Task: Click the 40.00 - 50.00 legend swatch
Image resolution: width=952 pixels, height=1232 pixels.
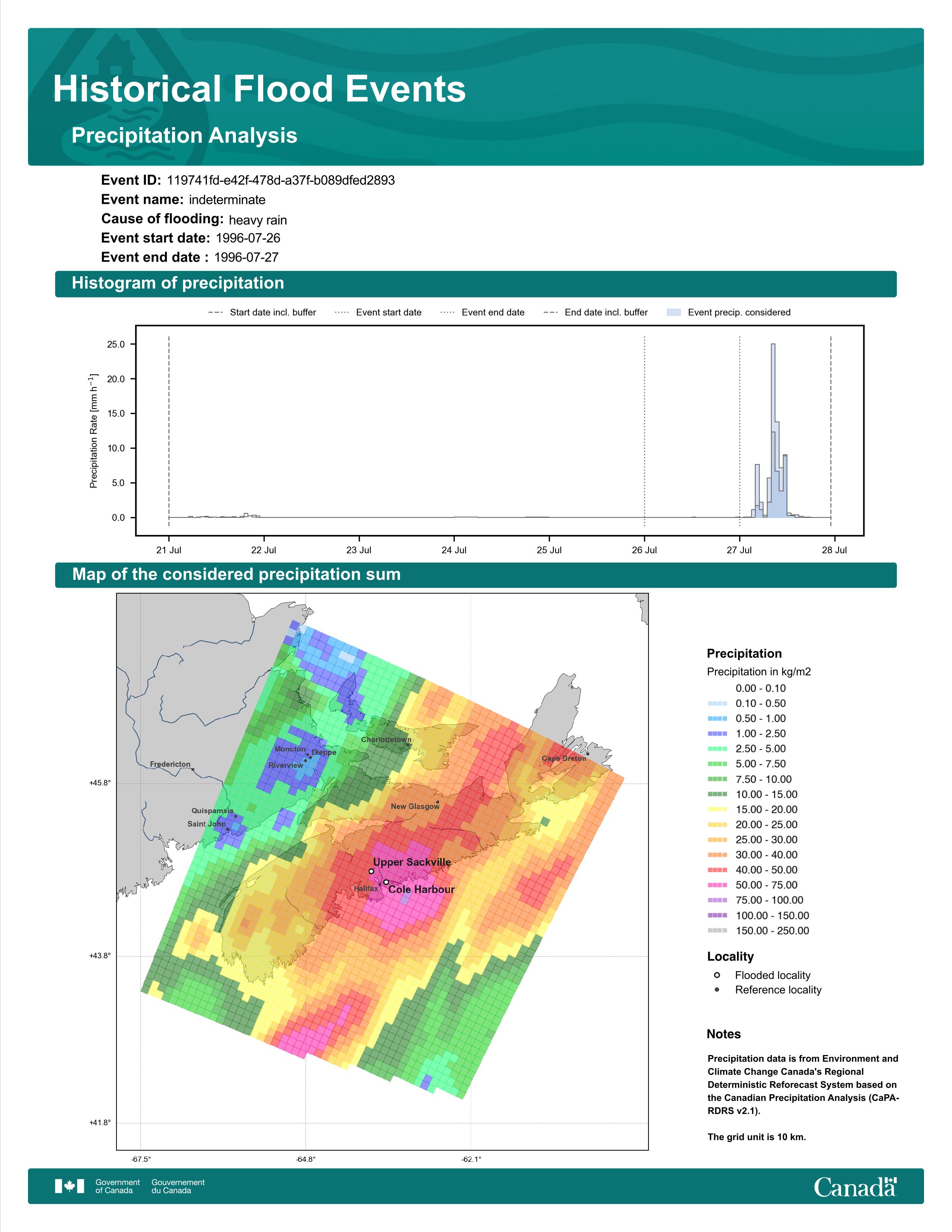Action: tap(718, 870)
